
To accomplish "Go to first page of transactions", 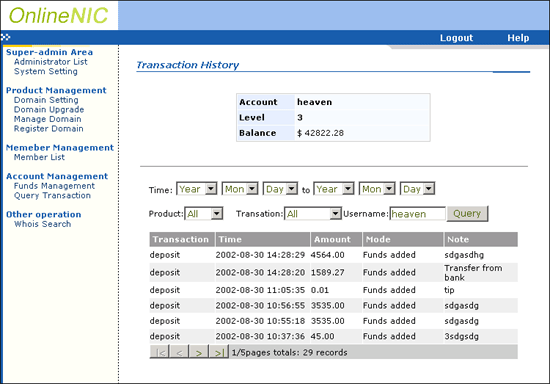I will [160, 352].
